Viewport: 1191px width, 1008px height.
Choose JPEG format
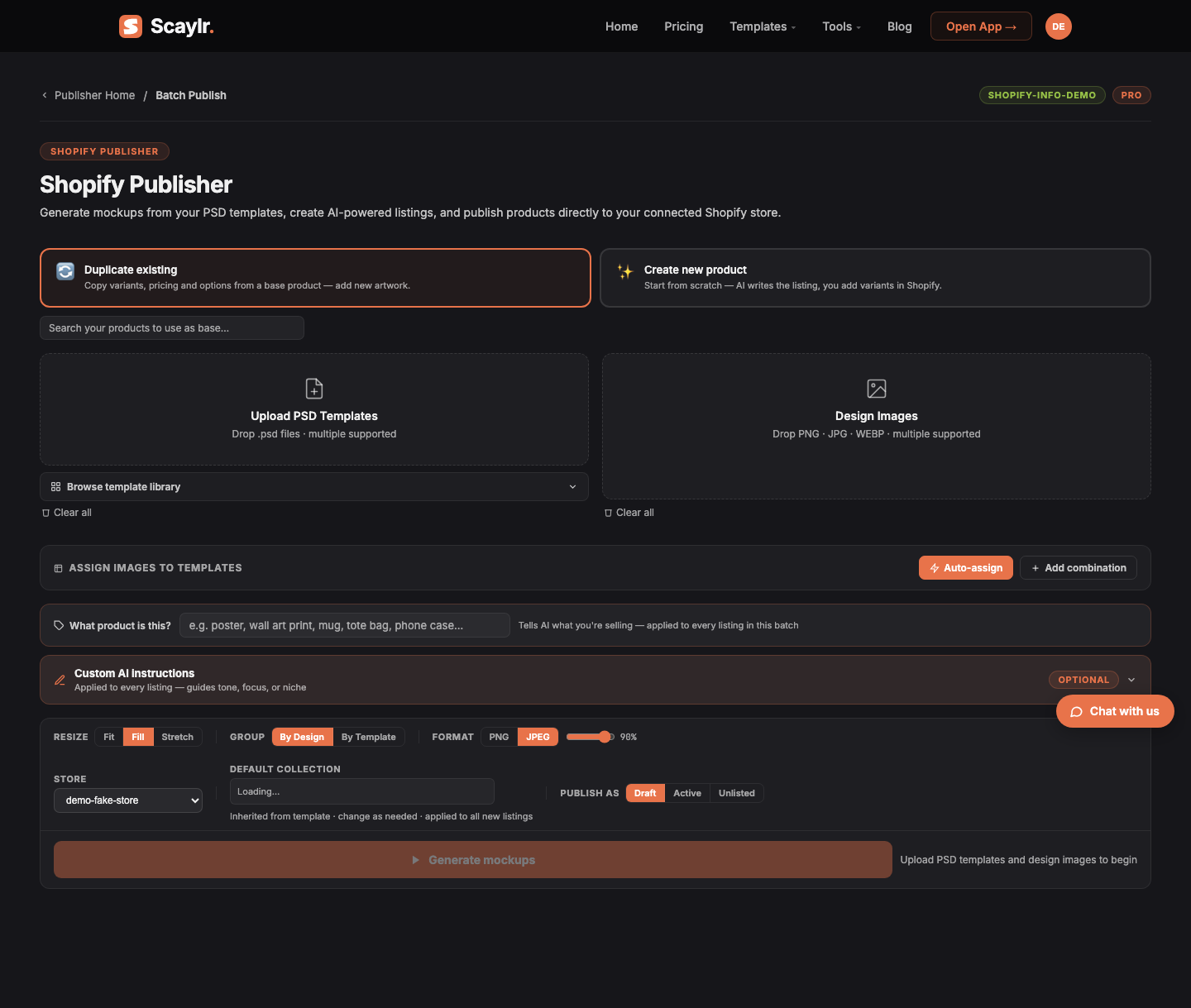click(x=538, y=737)
